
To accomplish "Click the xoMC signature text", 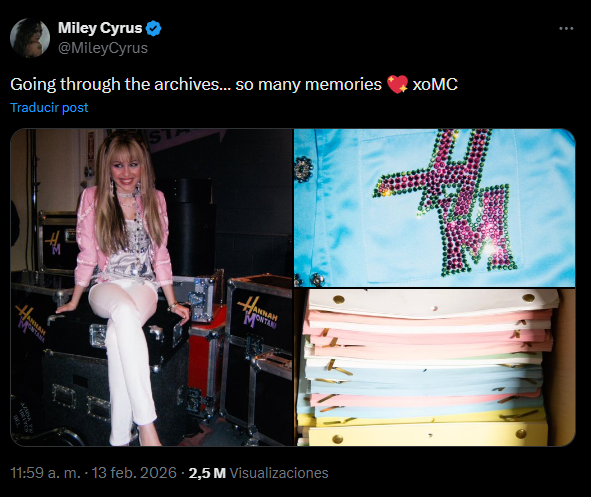I will pyautogui.click(x=435, y=84).
